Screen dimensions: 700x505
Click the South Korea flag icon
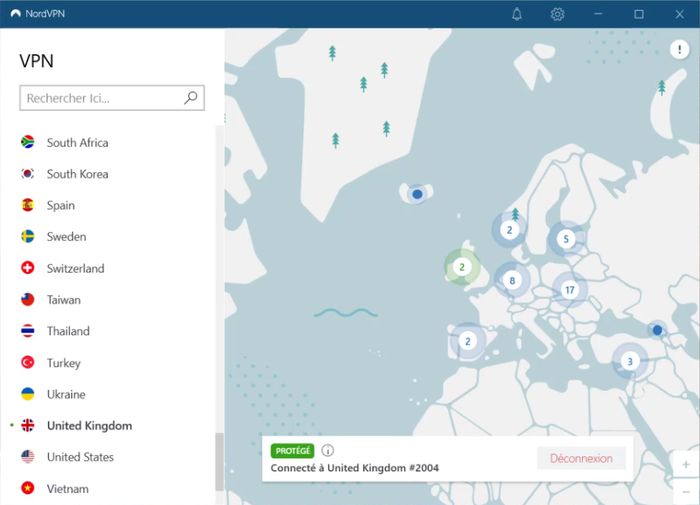[28, 173]
